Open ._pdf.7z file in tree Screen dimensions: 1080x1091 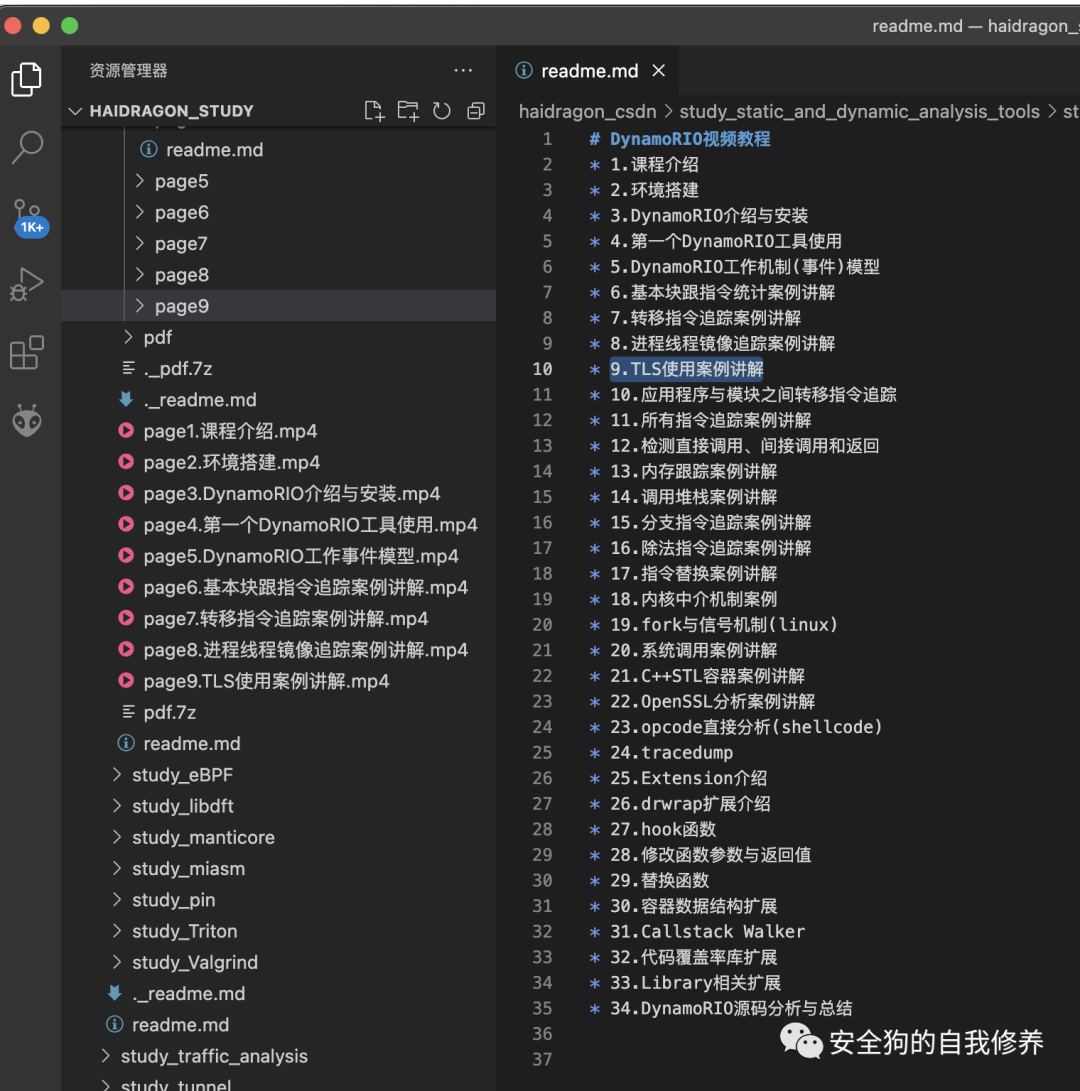click(278, 368)
